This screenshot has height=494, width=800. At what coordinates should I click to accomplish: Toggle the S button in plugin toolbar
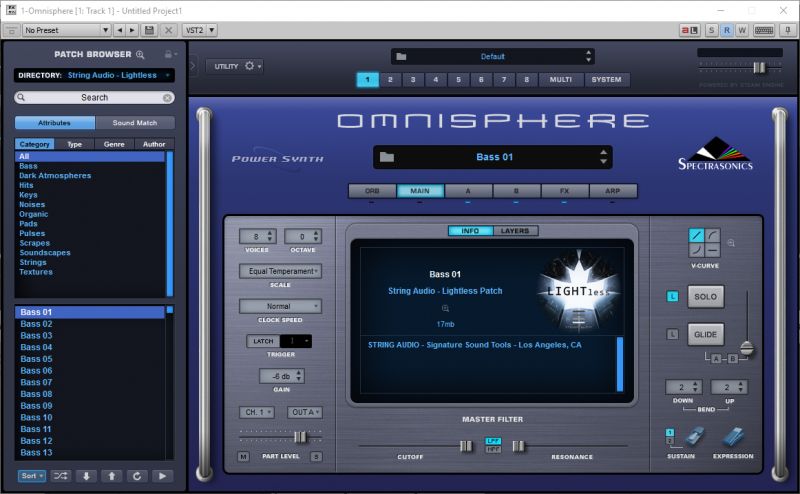tap(711, 30)
